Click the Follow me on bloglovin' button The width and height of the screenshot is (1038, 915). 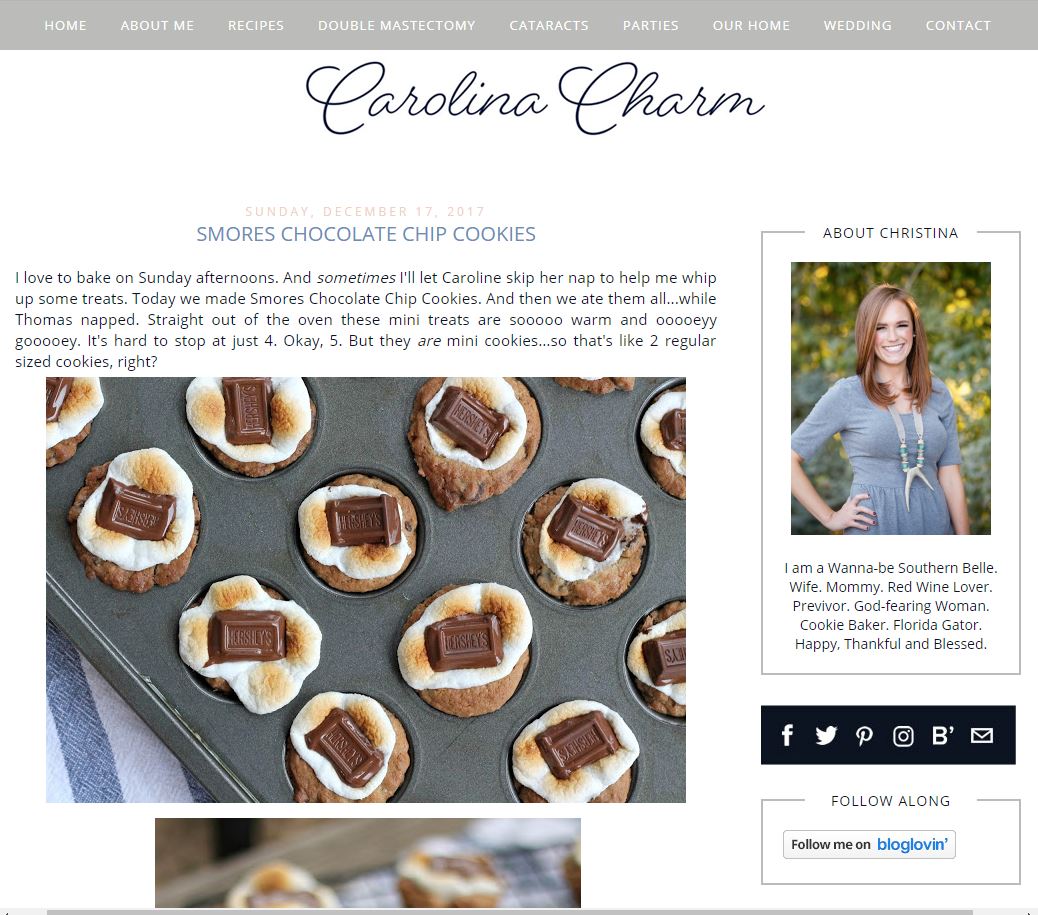869,844
